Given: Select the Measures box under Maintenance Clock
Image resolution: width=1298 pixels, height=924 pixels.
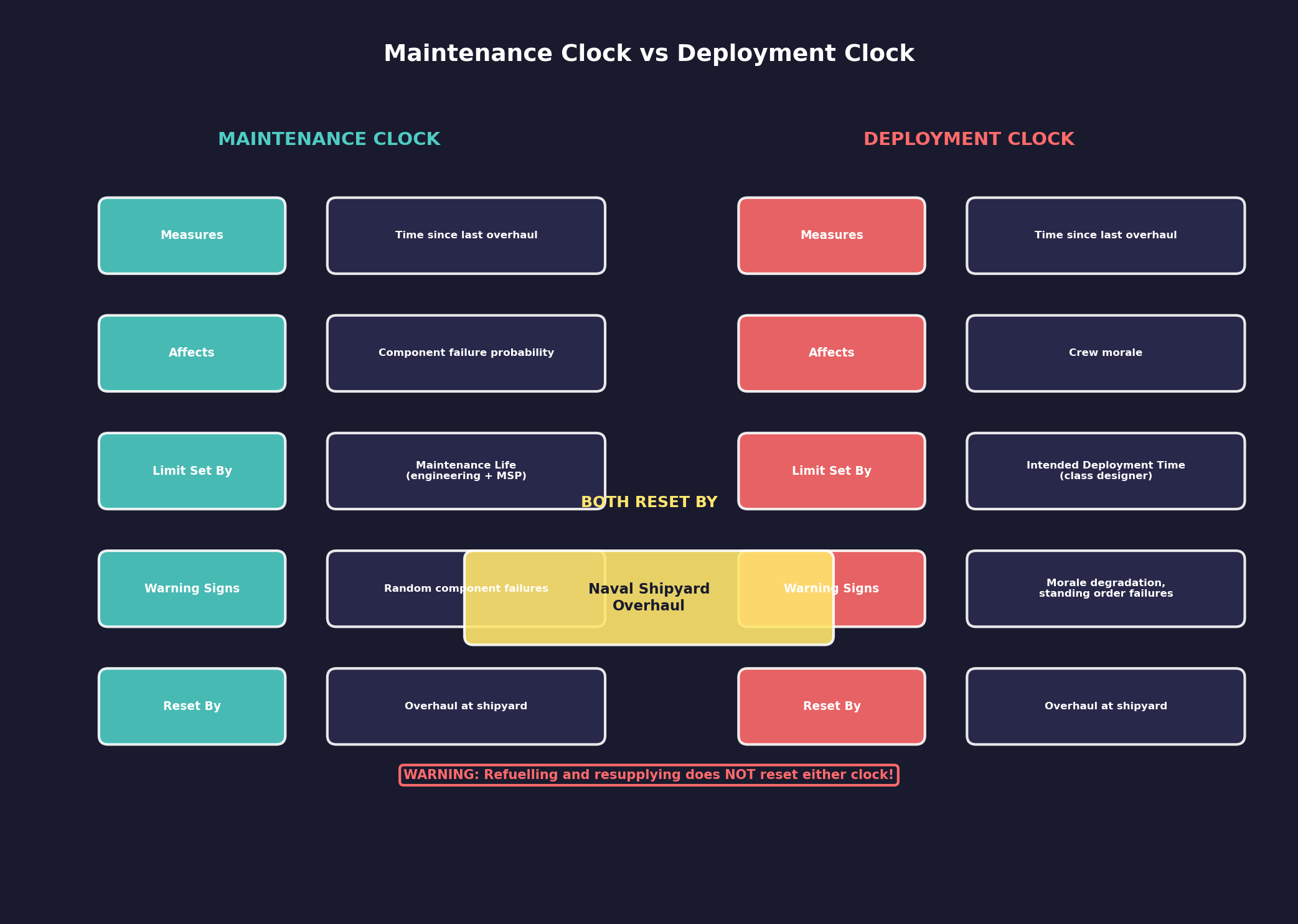Looking at the screenshot, I should pos(192,235).
